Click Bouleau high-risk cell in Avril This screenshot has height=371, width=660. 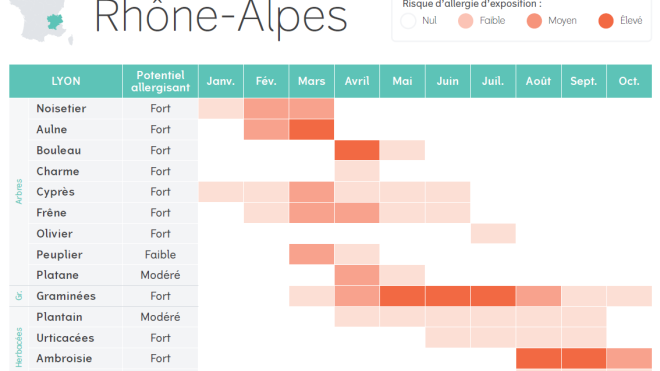pos(357,150)
